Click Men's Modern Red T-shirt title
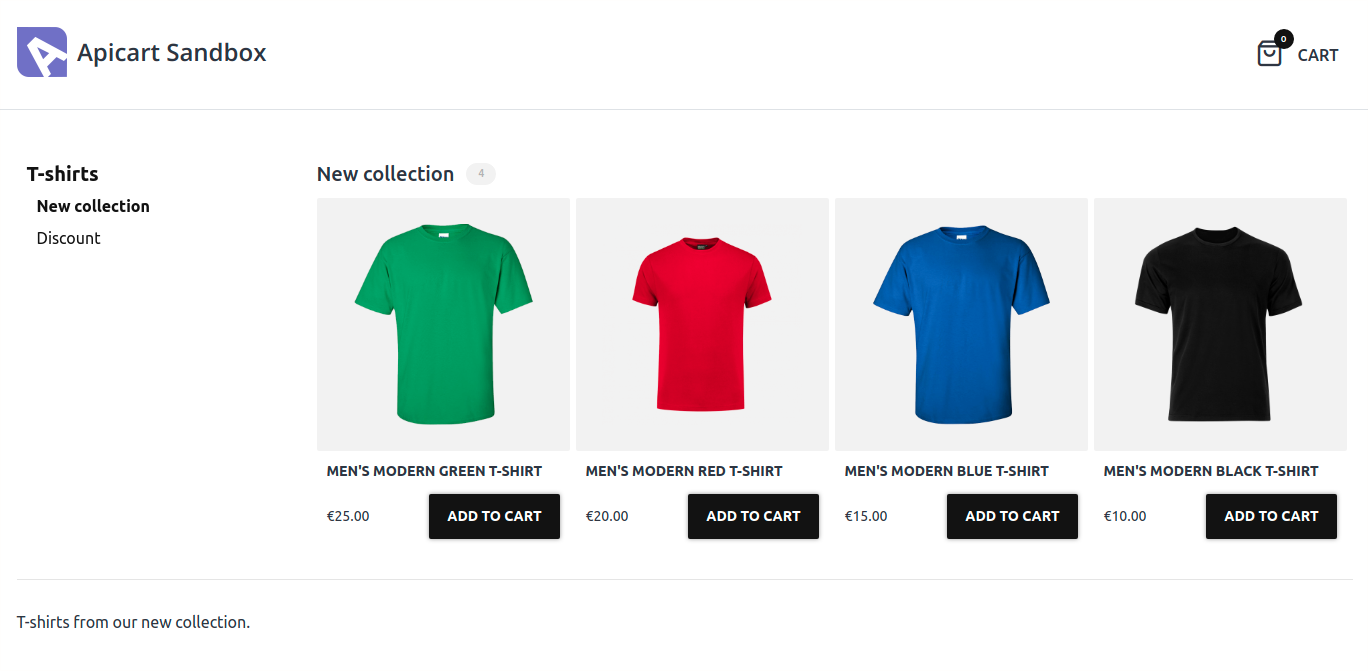The width and height of the screenshot is (1368, 671). click(684, 471)
